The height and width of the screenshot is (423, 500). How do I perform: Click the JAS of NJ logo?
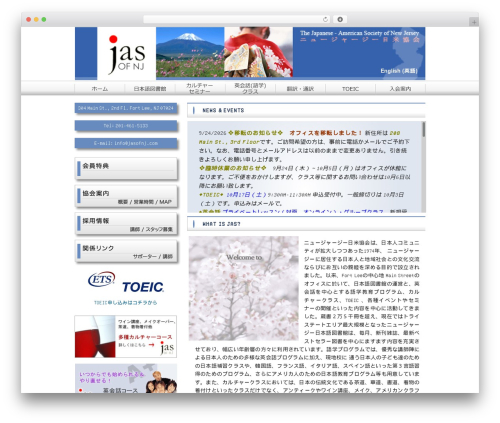(x=127, y=54)
